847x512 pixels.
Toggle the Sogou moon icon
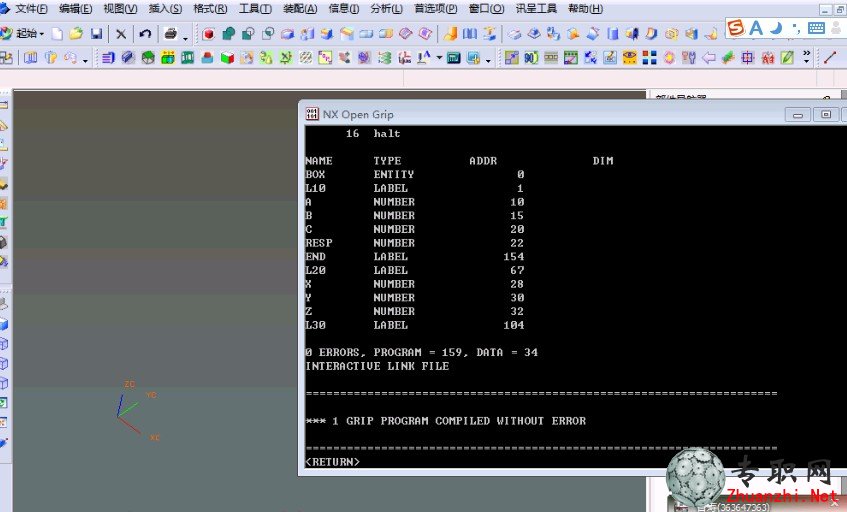(x=776, y=28)
